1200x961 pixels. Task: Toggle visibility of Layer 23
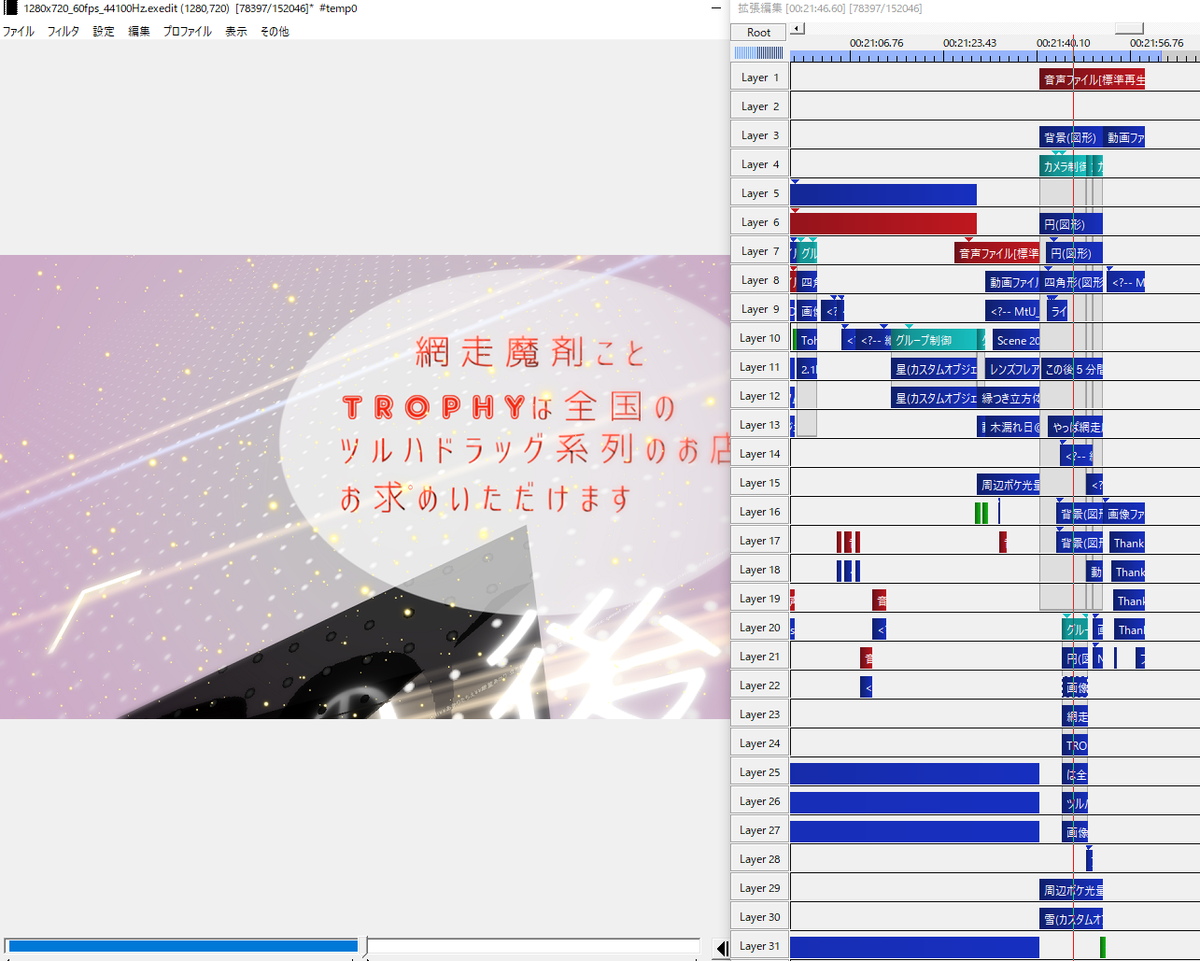[760, 714]
